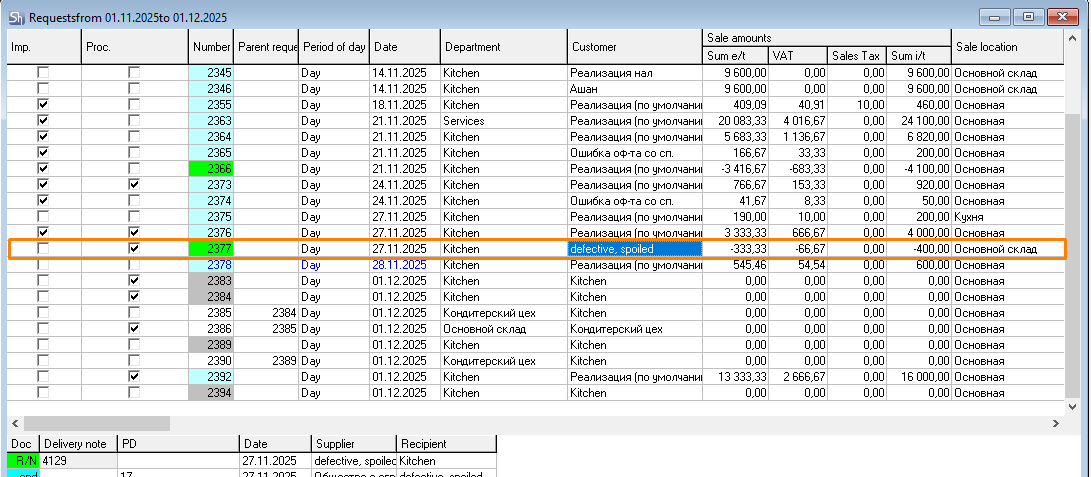The height and width of the screenshot is (477, 1091).
Task: Check the Imp. checkbox for request 2345
Action: pos(43,73)
